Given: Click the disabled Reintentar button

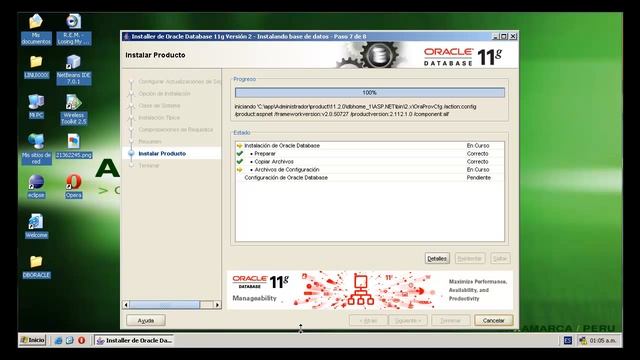Looking at the screenshot, I should (470, 258).
